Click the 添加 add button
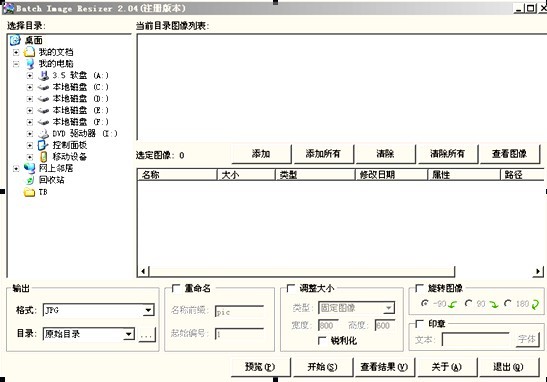The image size is (547, 382). pos(261,154)
